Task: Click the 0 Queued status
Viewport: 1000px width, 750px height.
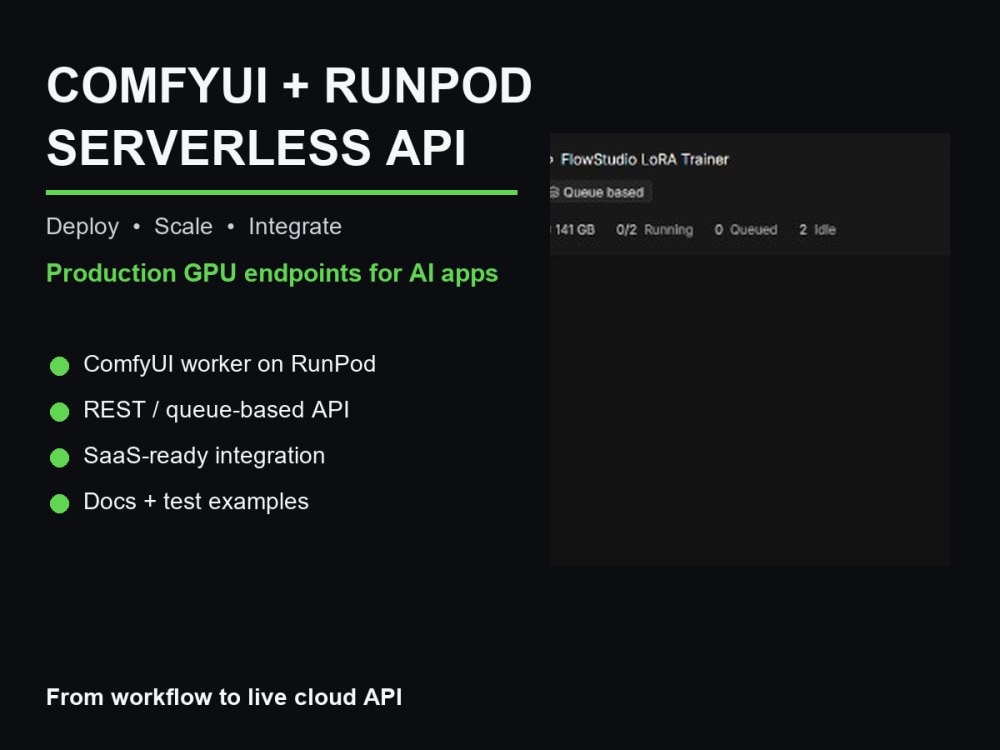Action: click(746, 230)
